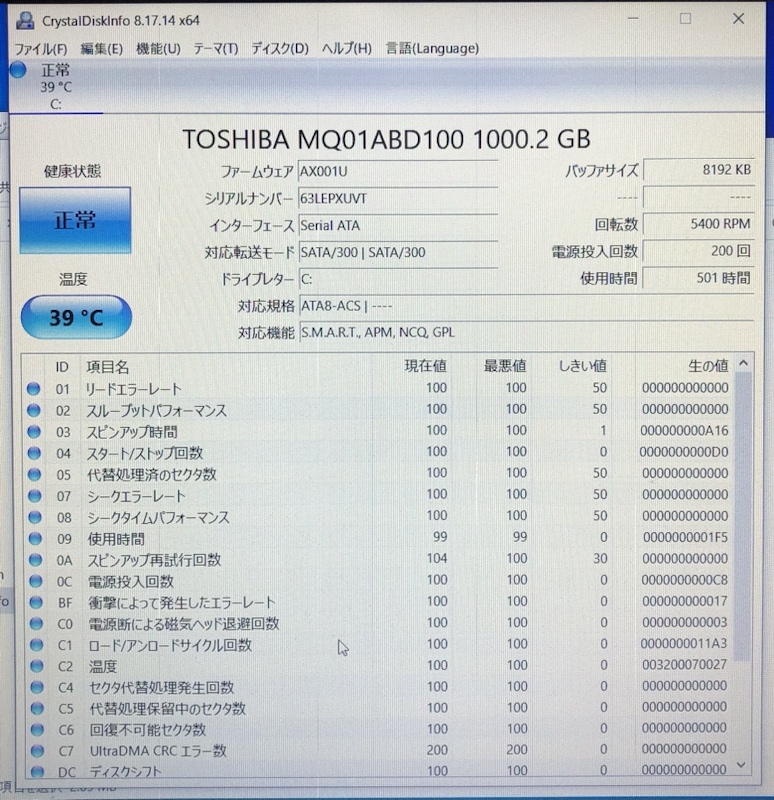Click raw value 0000000001F5
Screen dimensions: 774x800
[x=685, y=537]
